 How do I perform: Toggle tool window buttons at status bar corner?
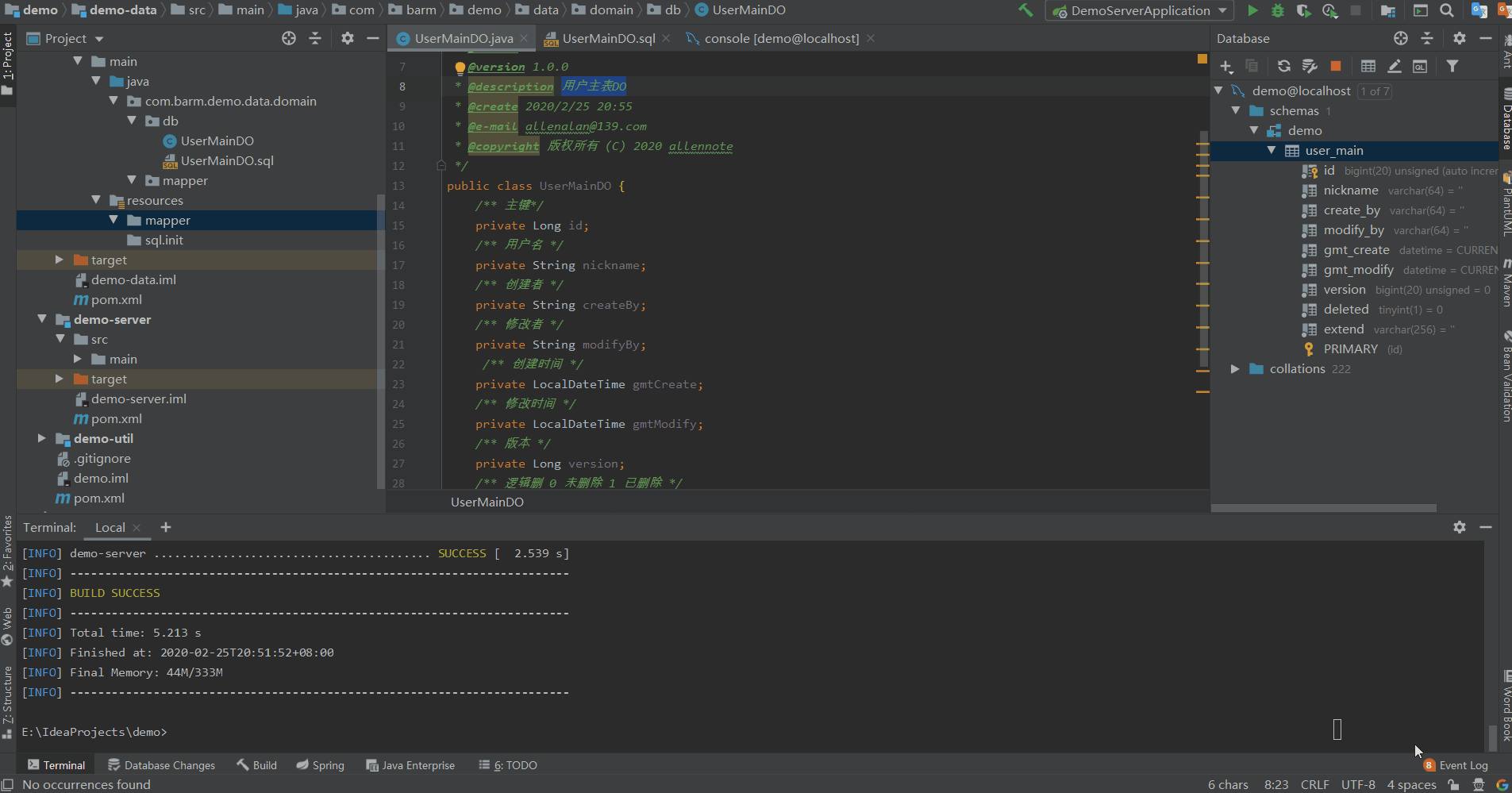[7, 784]
